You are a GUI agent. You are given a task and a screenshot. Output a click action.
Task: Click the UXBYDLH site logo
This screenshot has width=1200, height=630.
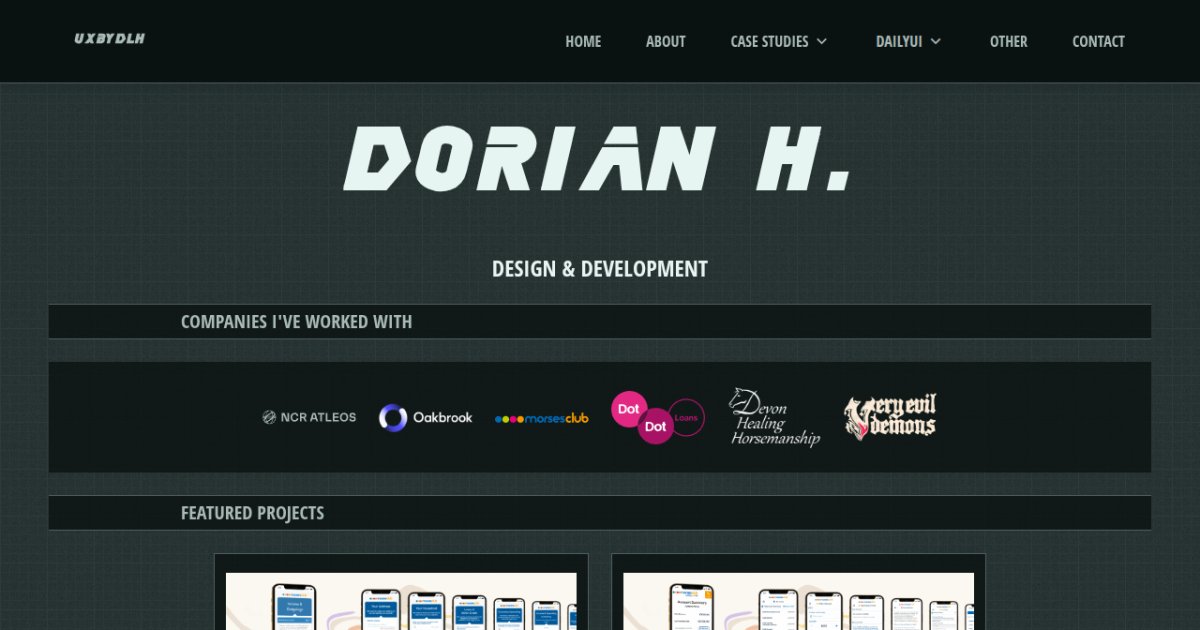coord(109,39)
